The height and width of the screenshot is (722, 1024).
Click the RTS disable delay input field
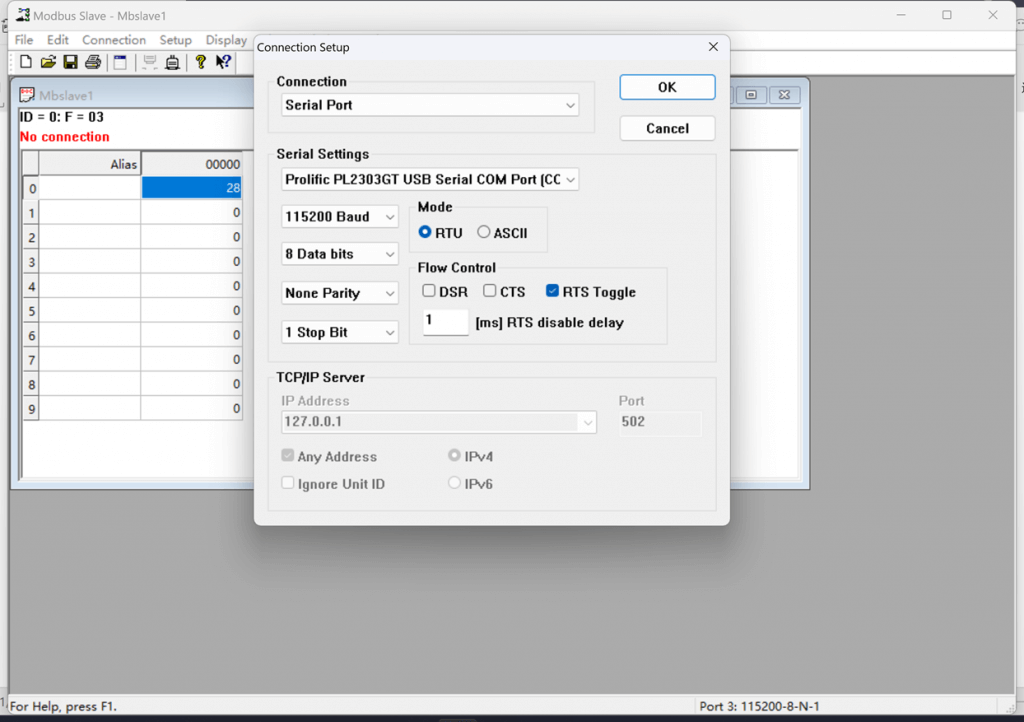pos(445,322)
